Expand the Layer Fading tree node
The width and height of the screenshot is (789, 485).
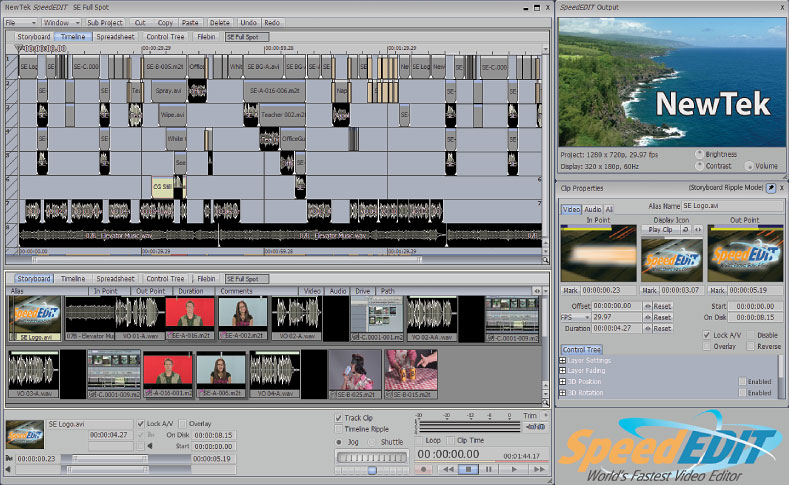click(x=563, y=370)
